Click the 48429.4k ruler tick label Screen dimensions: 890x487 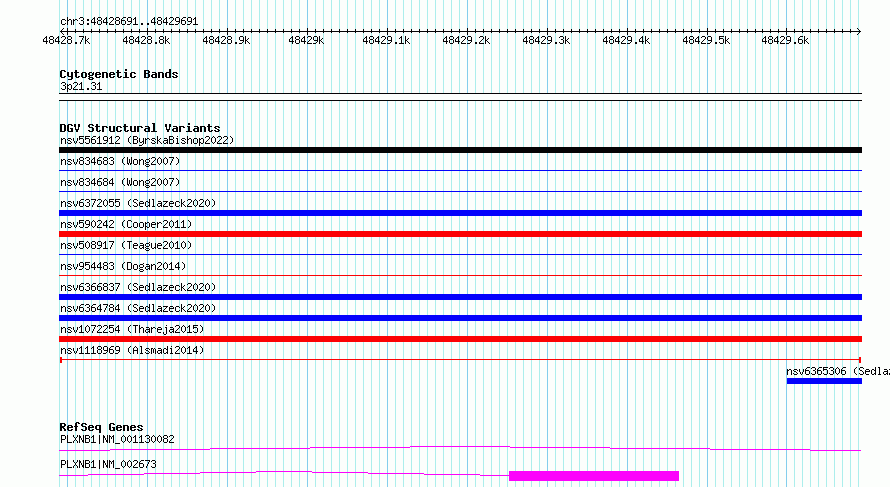tap(626, 40)
